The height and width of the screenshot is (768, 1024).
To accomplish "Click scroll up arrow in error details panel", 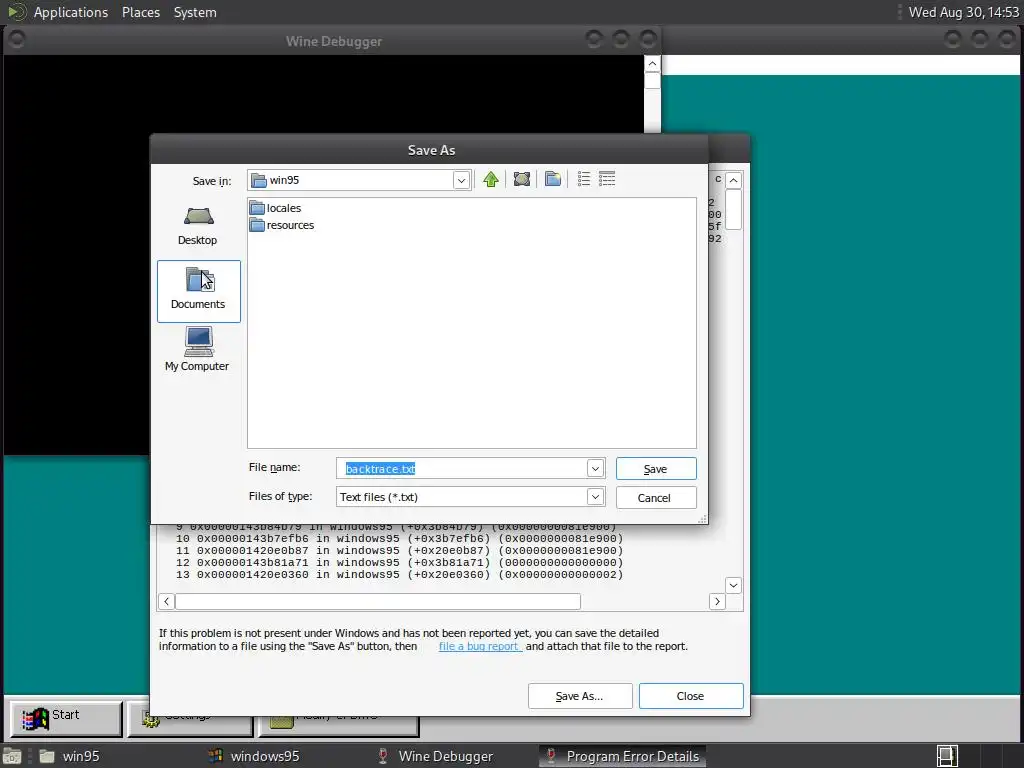I will click(x=733, y=180).
